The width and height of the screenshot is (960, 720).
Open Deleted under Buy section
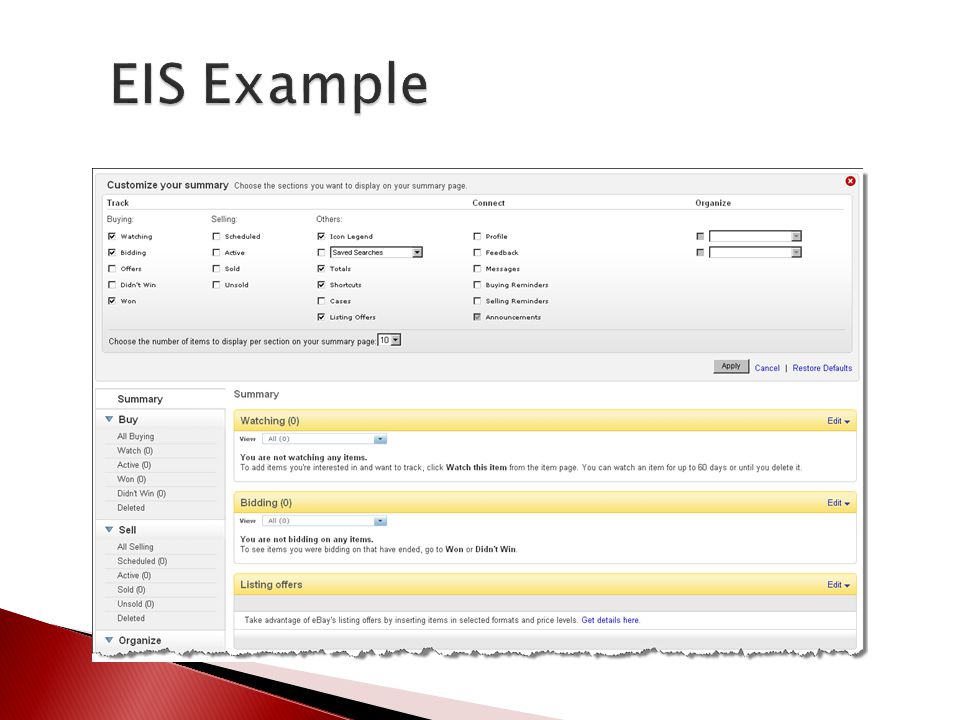pos(131,508)
